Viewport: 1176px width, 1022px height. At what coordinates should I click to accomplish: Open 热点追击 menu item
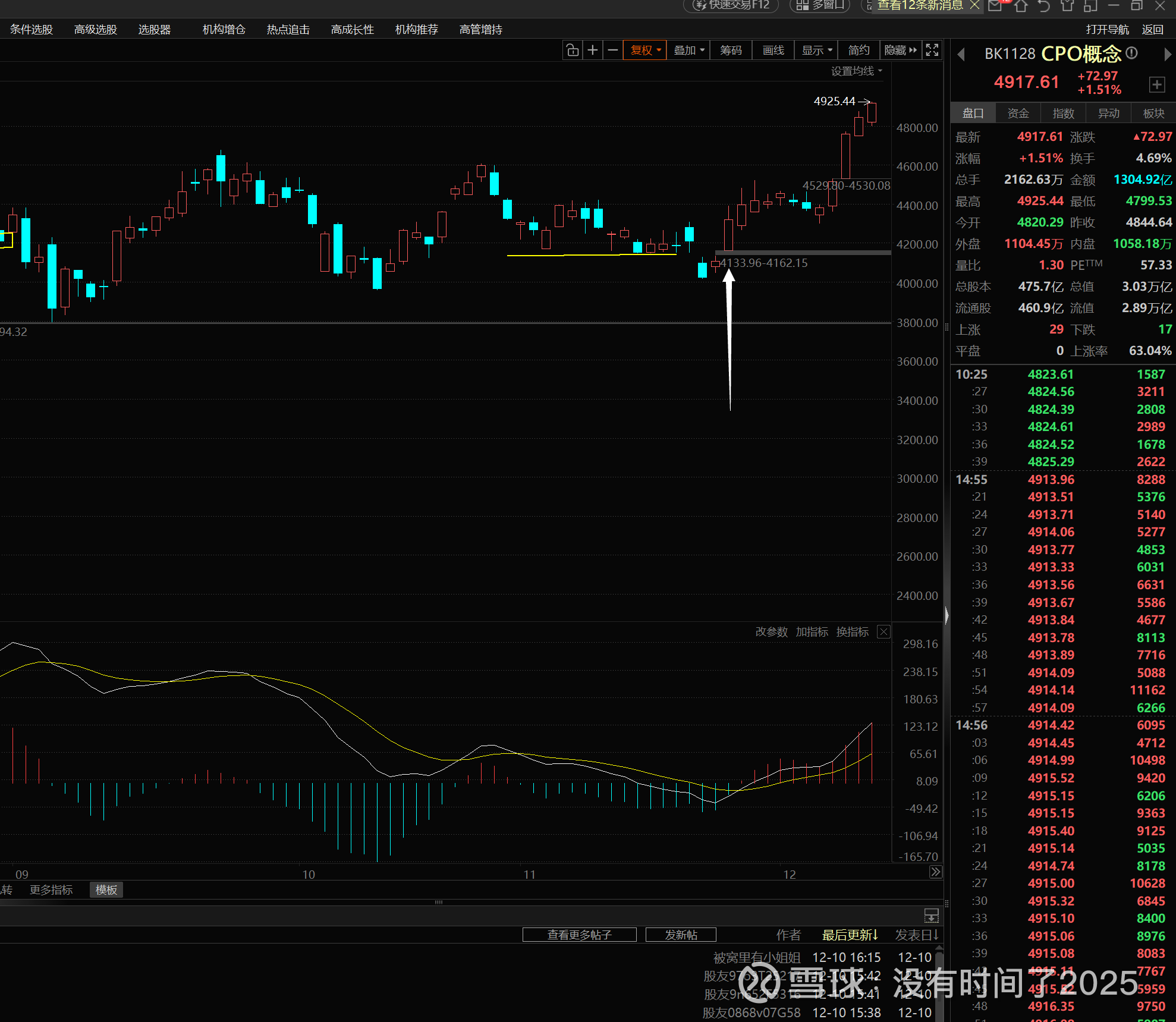[x=288, y=30]
